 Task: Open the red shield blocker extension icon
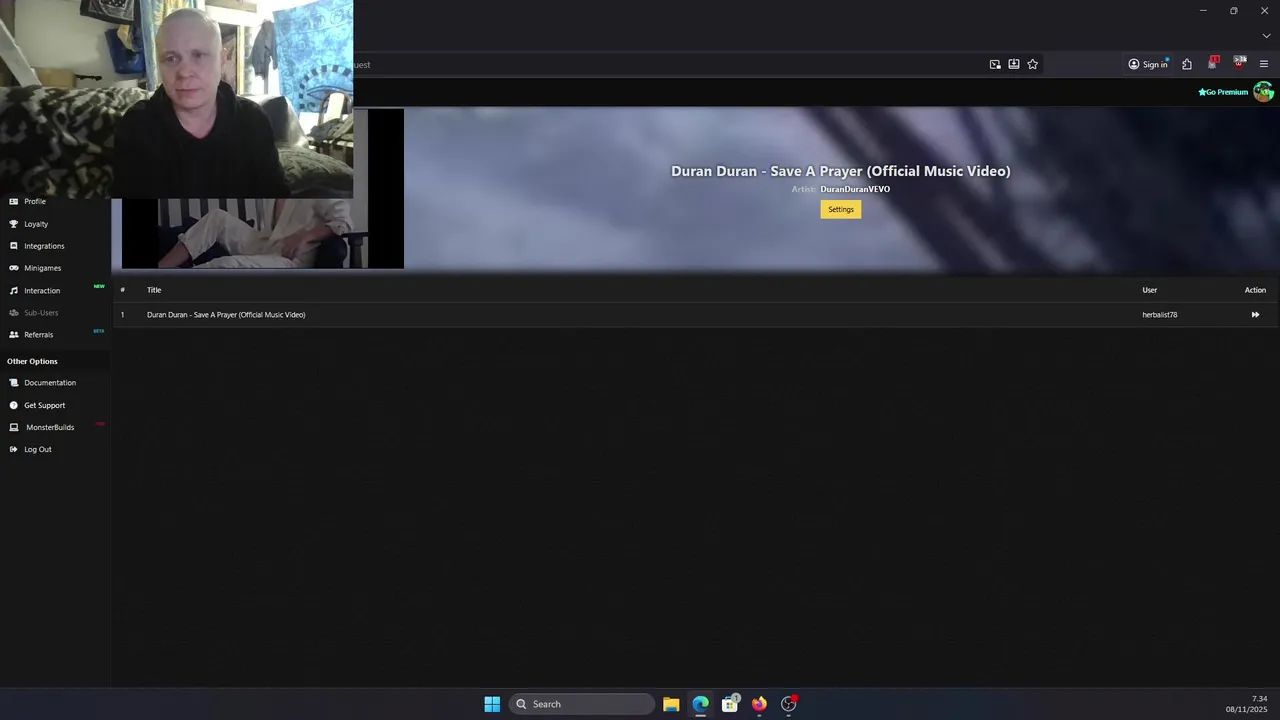(1240, 63)
